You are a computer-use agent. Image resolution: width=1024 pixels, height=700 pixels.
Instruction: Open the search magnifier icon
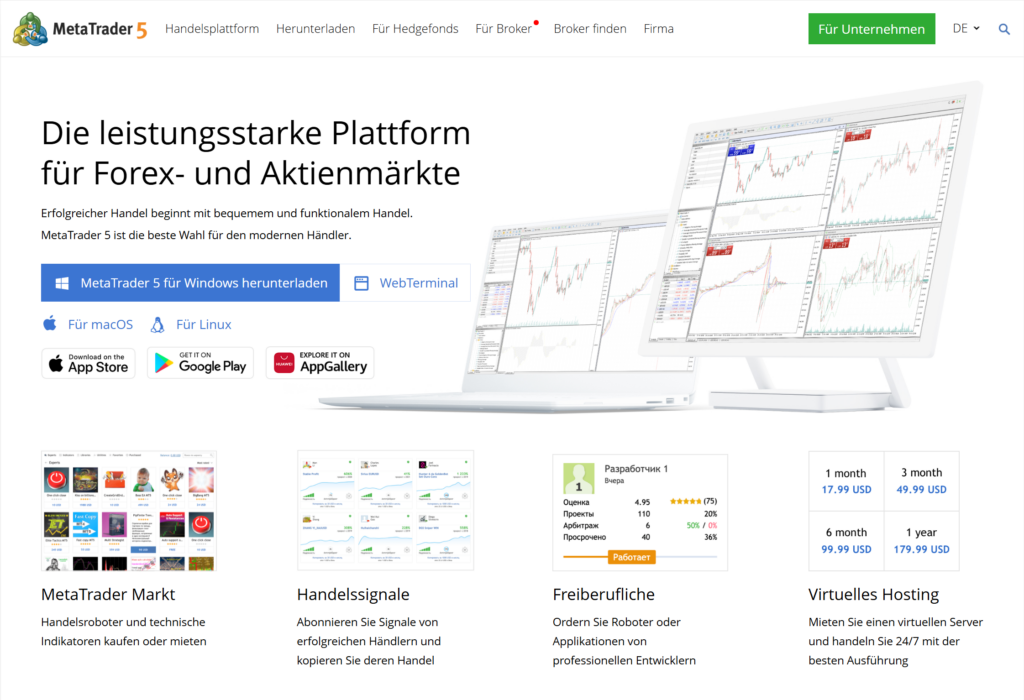1004,29
